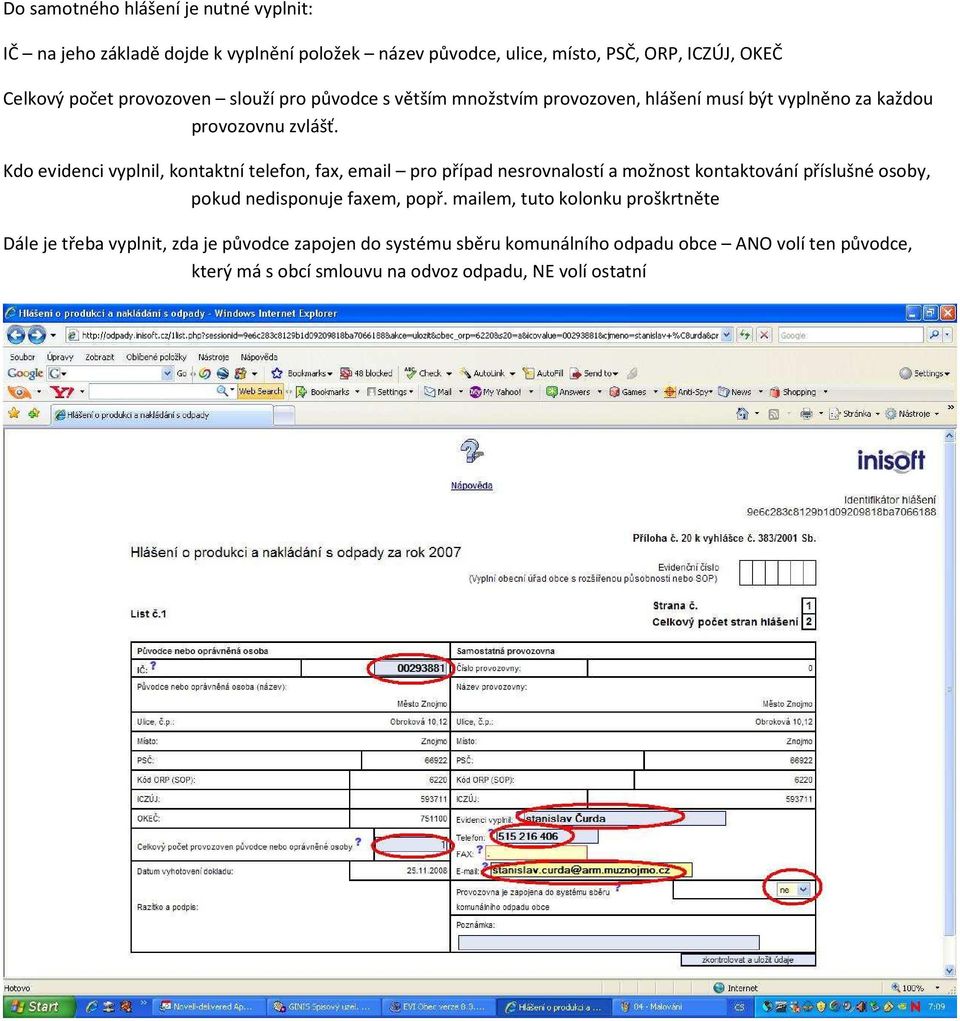Switch to Novell-delivered Ap... taskbar window
Screen dimensions: 960x1021
click(210, 1007)
